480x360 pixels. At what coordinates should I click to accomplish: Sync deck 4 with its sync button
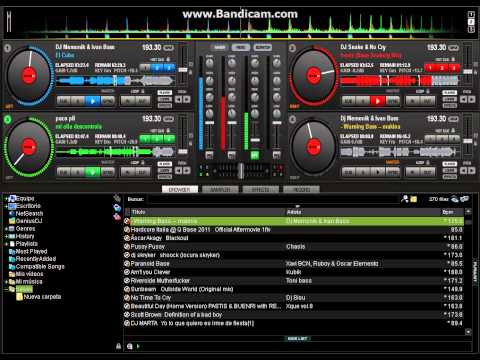coord(392,172)
